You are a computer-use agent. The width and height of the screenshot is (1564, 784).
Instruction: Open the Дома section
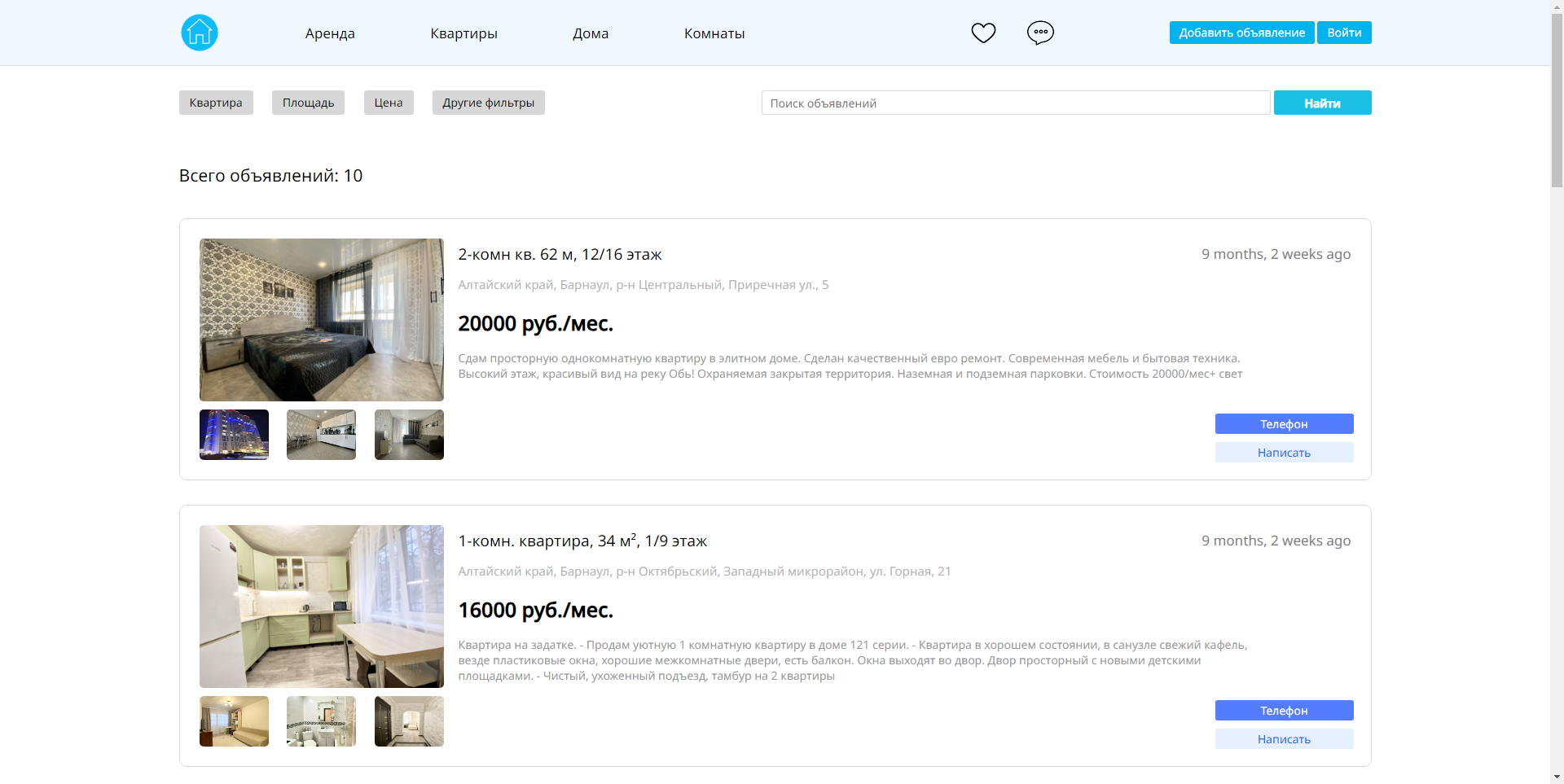click(591, 33)
